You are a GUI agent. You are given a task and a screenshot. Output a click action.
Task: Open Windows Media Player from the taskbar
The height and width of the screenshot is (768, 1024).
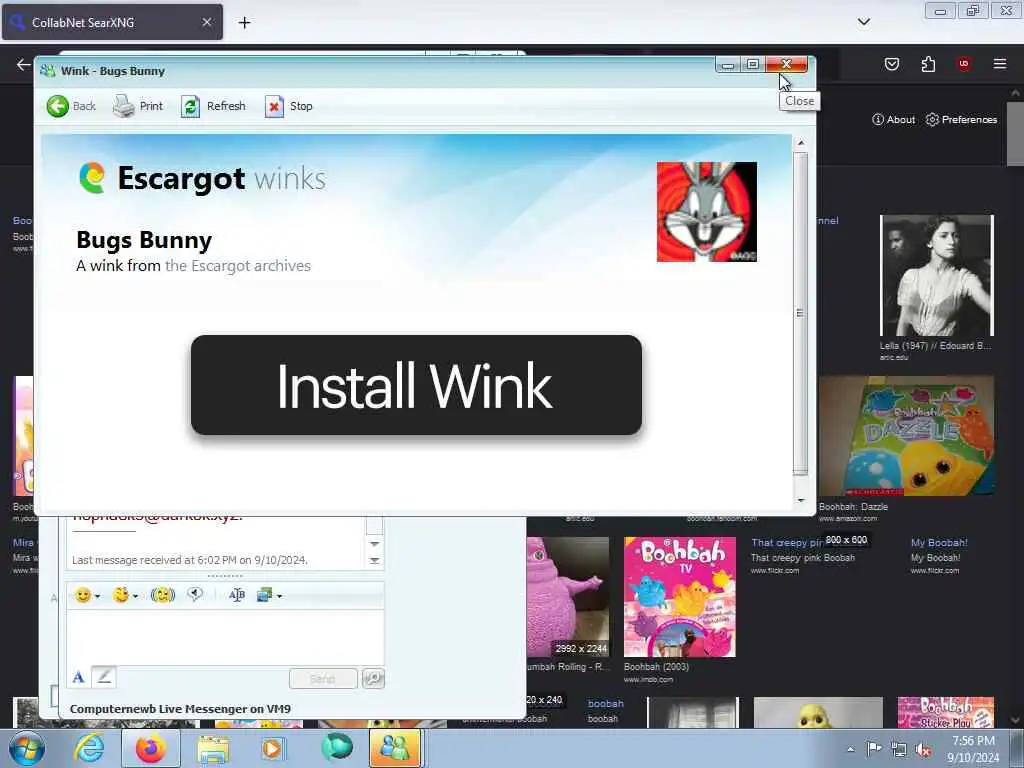tap(274, 748)
